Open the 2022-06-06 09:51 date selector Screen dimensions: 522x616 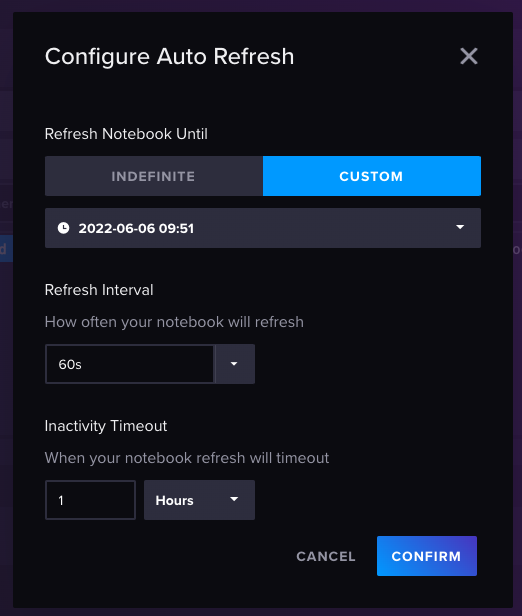(263, 228)
